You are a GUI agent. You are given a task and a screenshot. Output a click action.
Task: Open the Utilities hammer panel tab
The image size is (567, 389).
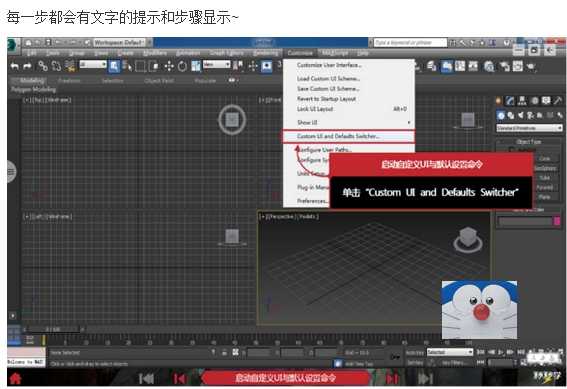tap(557, 101)
